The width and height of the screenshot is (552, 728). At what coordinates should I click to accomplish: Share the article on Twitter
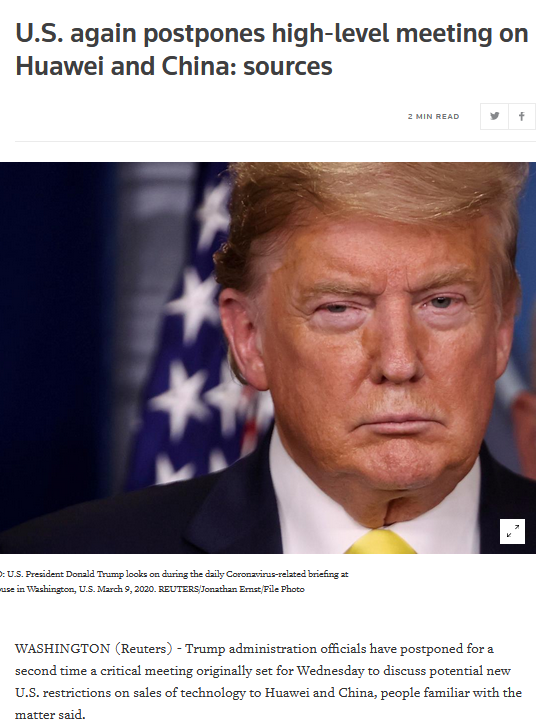click(494, 116)
